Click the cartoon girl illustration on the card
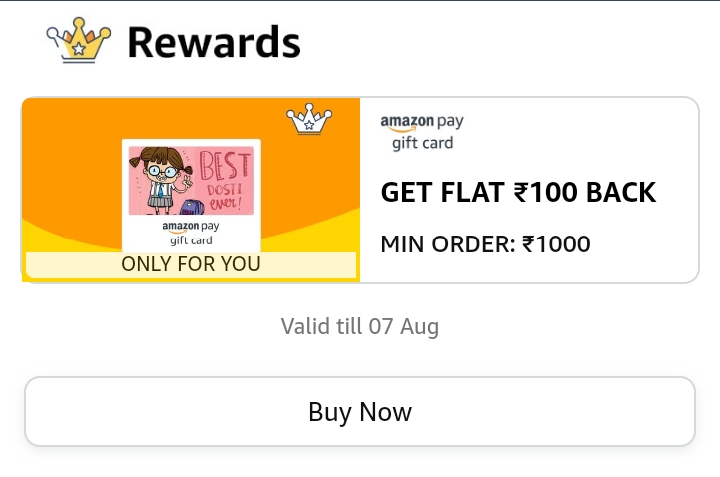This screenshot has height=477, width=720. pos(158,180)
